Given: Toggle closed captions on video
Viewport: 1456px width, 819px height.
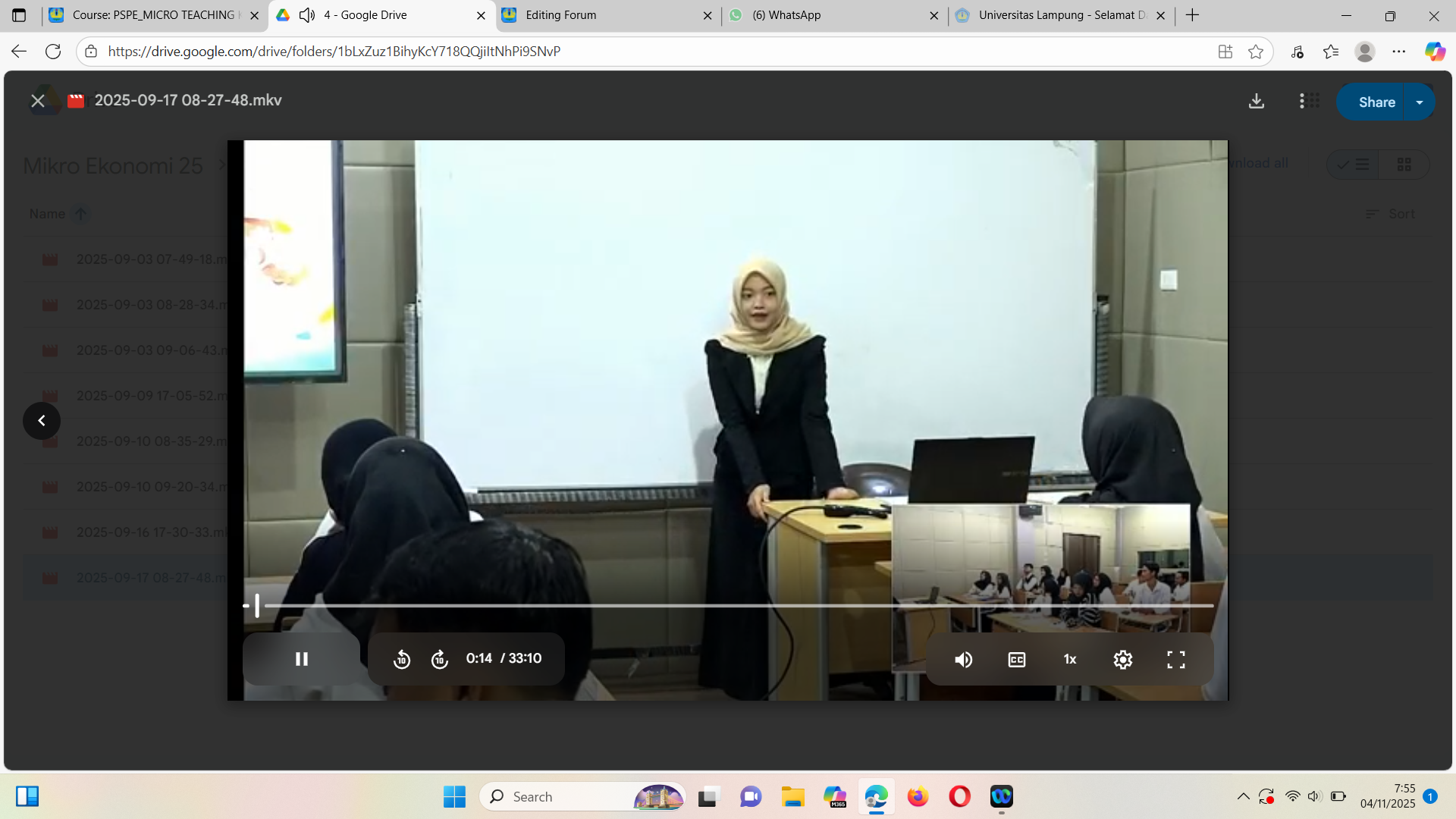Looking at the screenshot, I should point(1016,660).
